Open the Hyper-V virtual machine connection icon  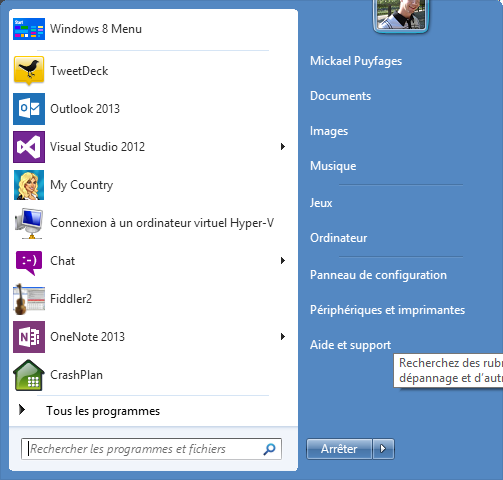29,223
